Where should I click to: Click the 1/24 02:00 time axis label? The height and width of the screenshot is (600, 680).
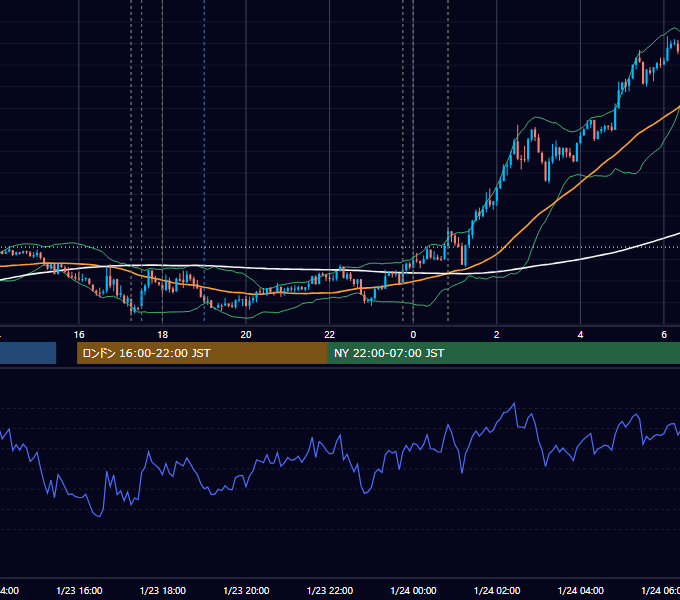(497, 590)
